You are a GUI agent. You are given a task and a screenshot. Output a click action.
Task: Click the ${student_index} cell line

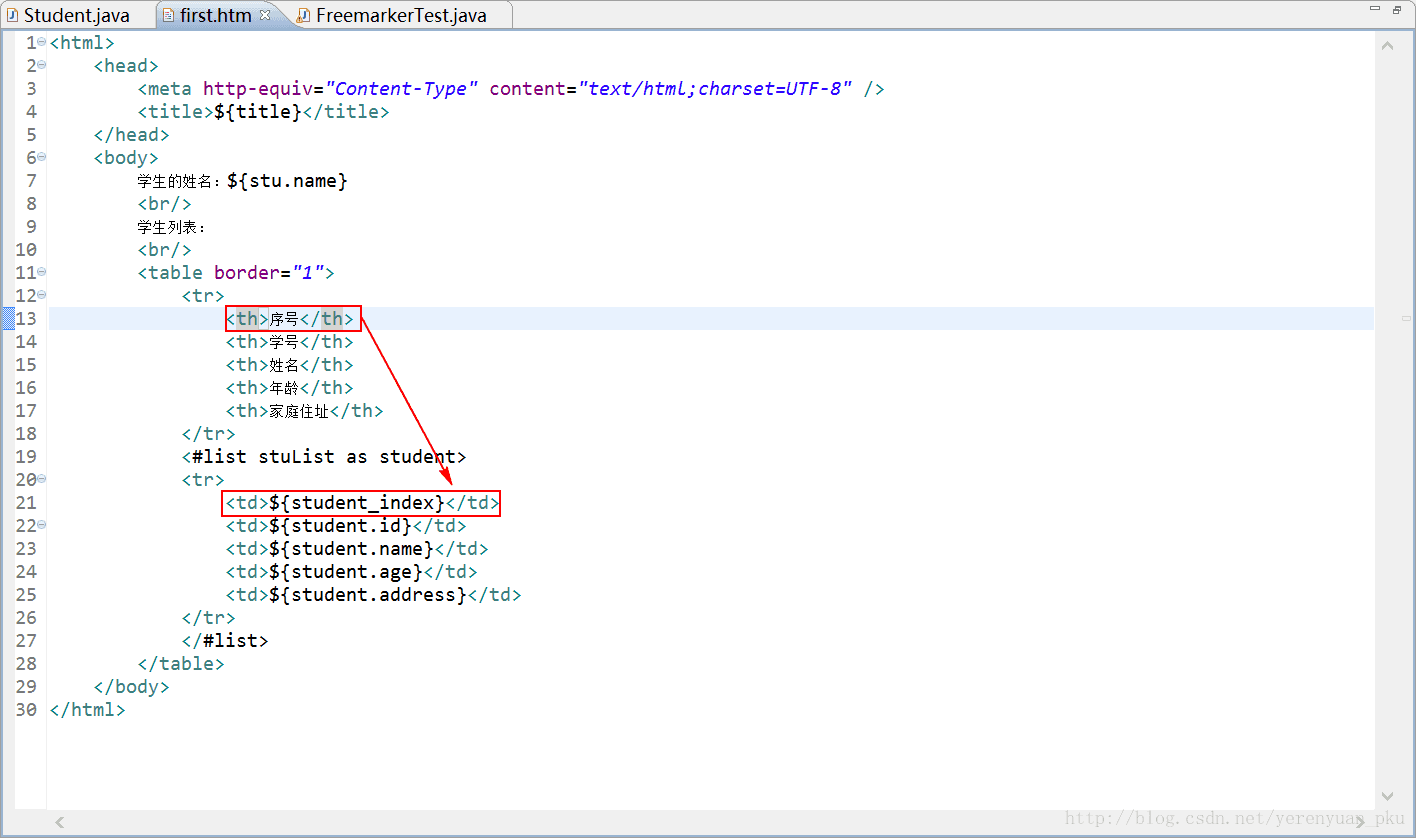click(x=361, y=502)
